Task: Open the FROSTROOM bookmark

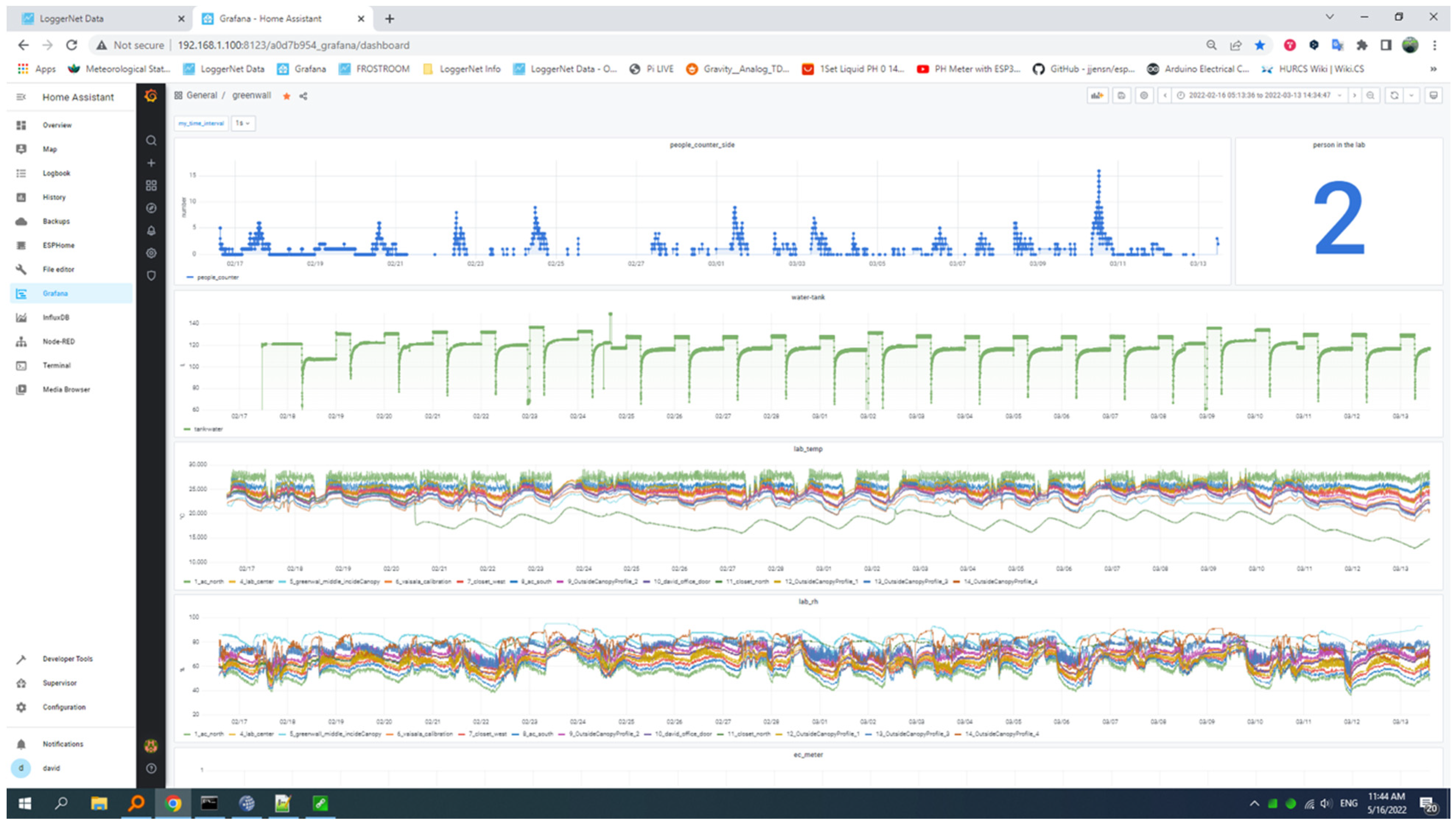Action: click(374, 68)
